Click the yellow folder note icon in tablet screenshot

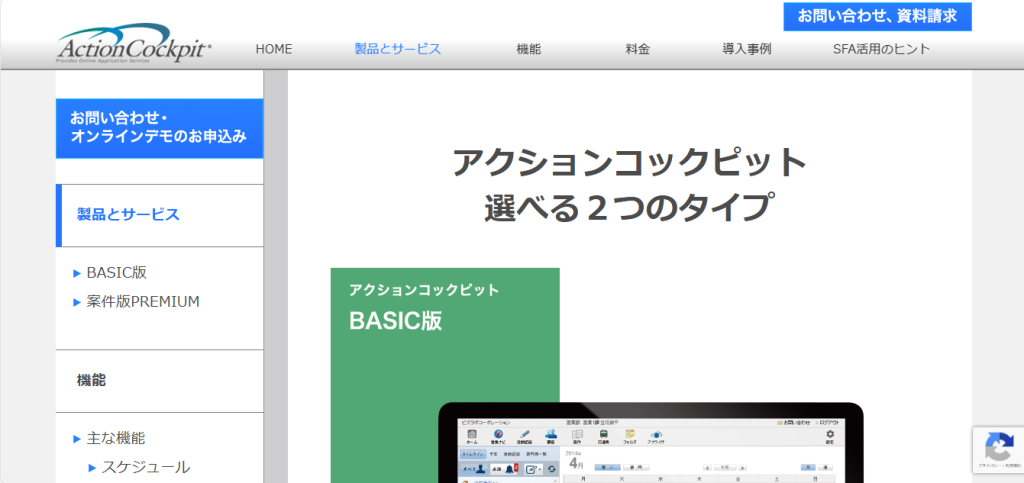(x=630, y=435)
